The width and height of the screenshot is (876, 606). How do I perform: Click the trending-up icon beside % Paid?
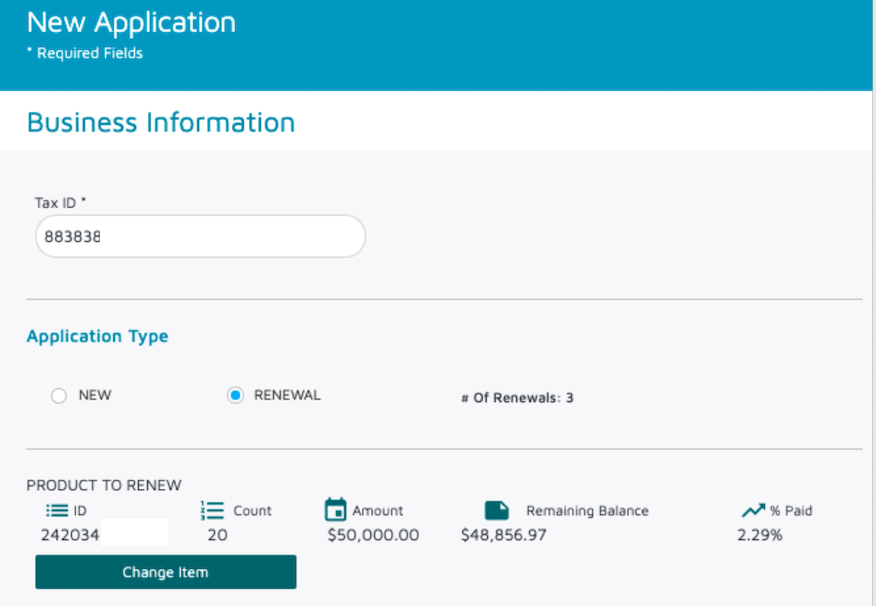pyautogui.click(x=753, y=510)
